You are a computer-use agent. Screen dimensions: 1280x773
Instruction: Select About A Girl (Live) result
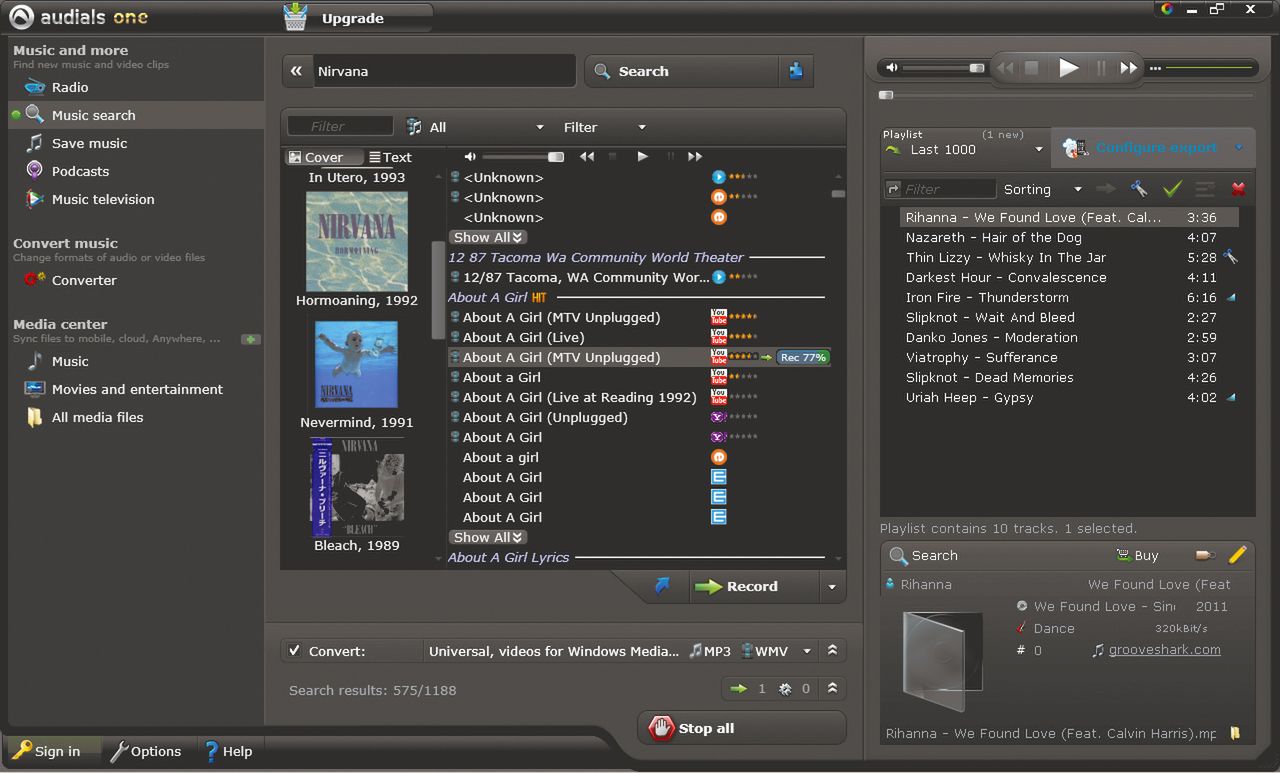tap(523, 337)
